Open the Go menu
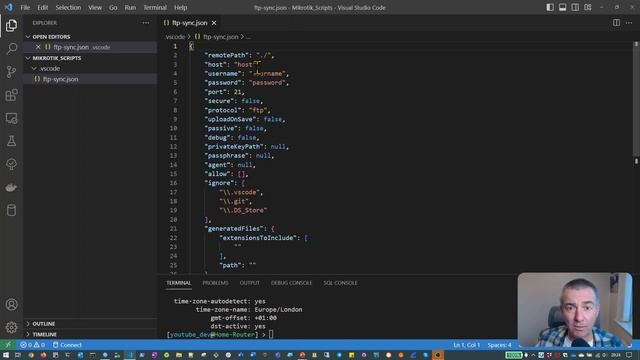This screenshot has width=640, height=360. click(x=113, y=7)
